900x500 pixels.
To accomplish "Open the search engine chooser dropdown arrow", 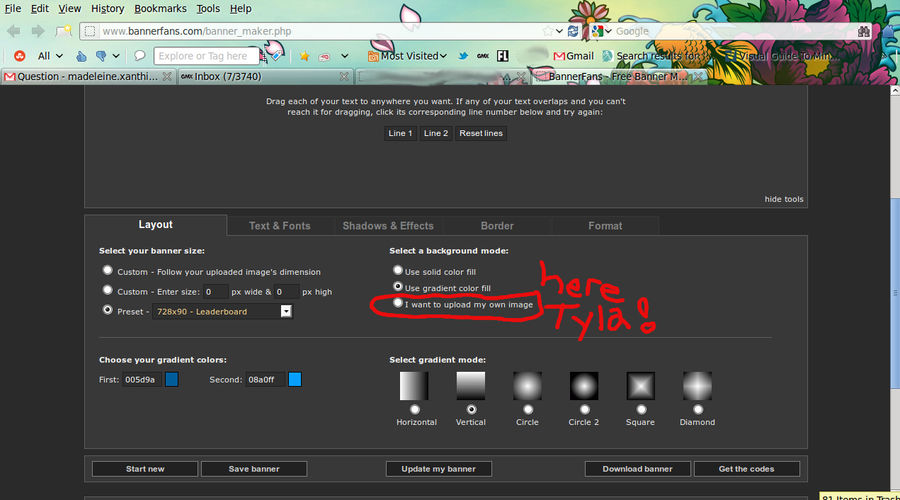I will pyautogui.click(x=608, y=31).
